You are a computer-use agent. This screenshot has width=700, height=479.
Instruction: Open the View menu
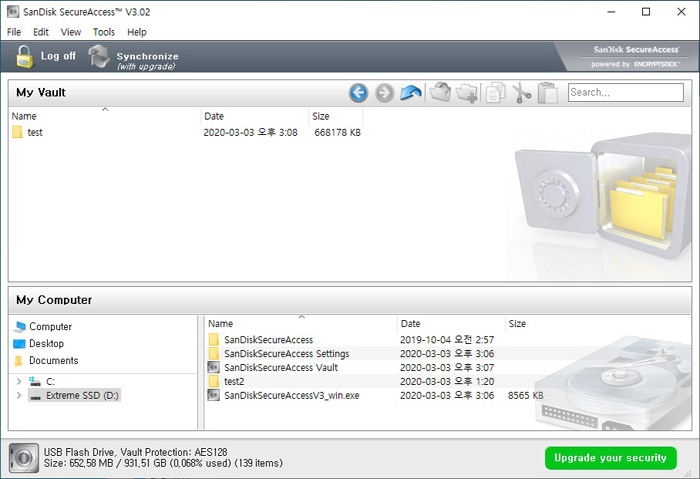pos(71,32)
